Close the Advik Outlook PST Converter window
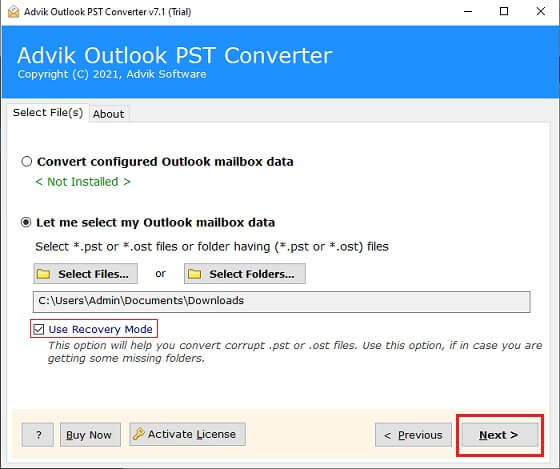The image size is (560, 469). 541,11
